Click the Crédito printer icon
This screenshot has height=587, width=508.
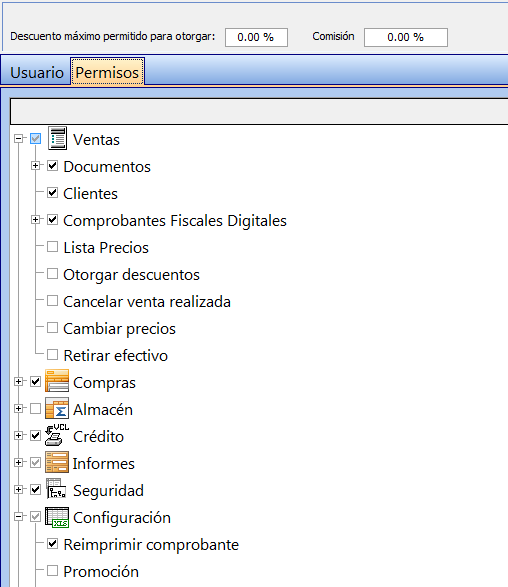point(57,435)
